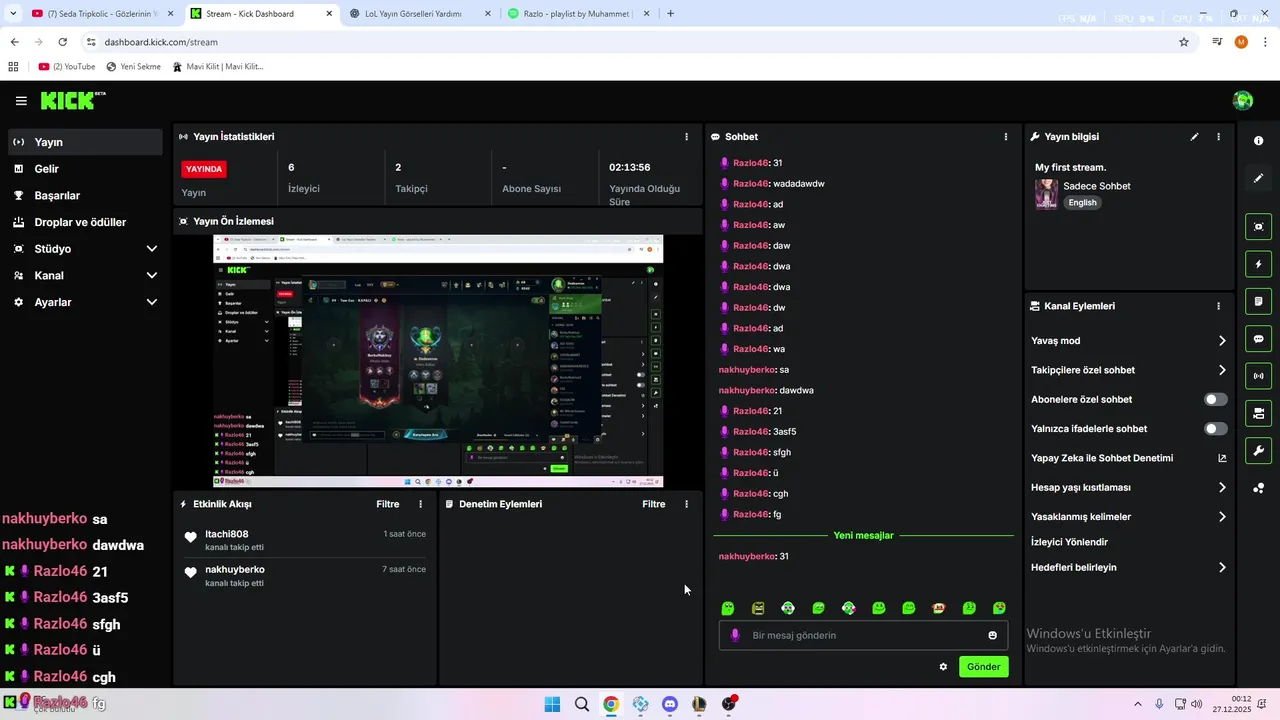This screenshot has height=720, width=1280.
Task: Open emoji picker in message box
Action: [x=992, y=635]
